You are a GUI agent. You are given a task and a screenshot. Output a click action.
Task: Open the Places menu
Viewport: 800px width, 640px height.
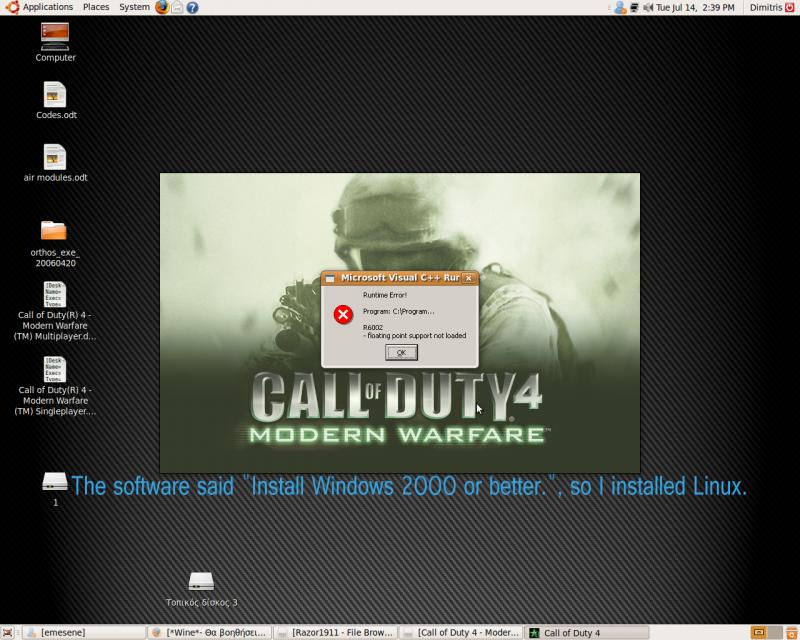(x=96, y=7)
